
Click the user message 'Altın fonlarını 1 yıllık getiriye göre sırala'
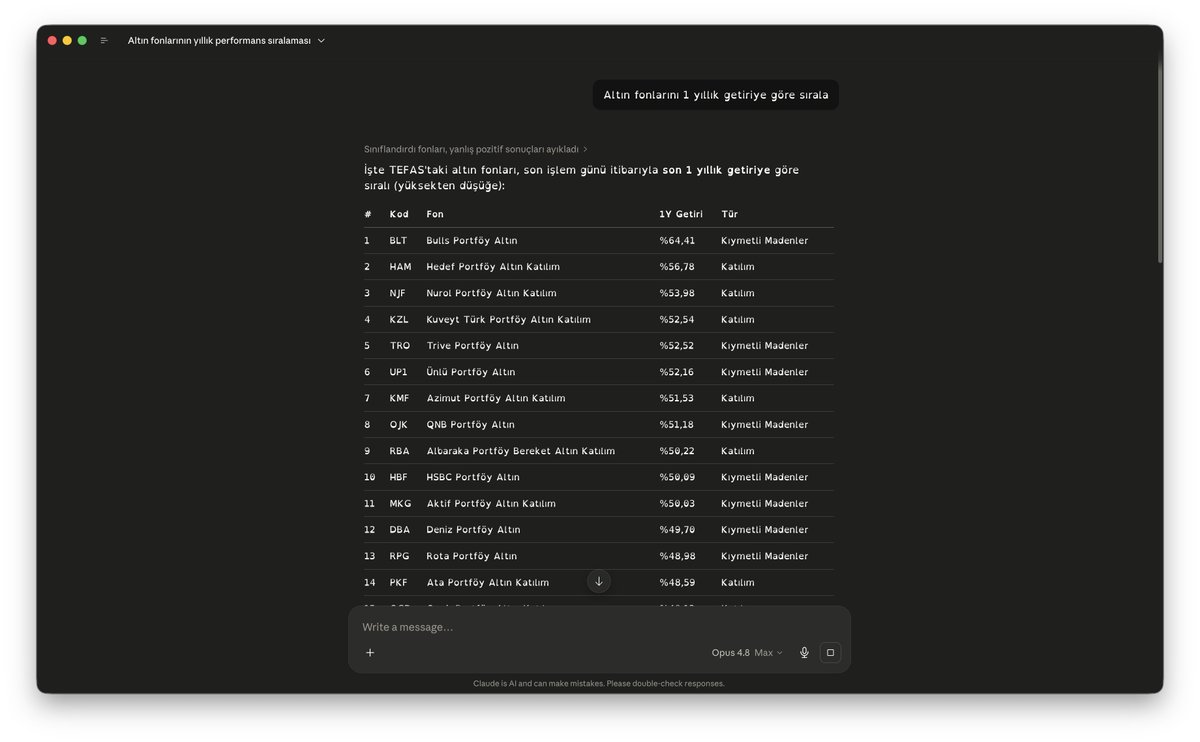tap(716, 95)
